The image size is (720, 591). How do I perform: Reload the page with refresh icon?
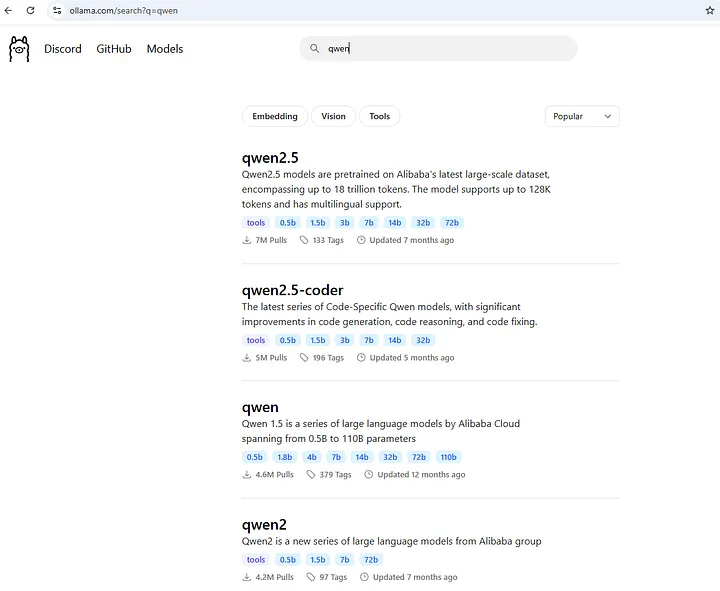click(x=31, y=9)
